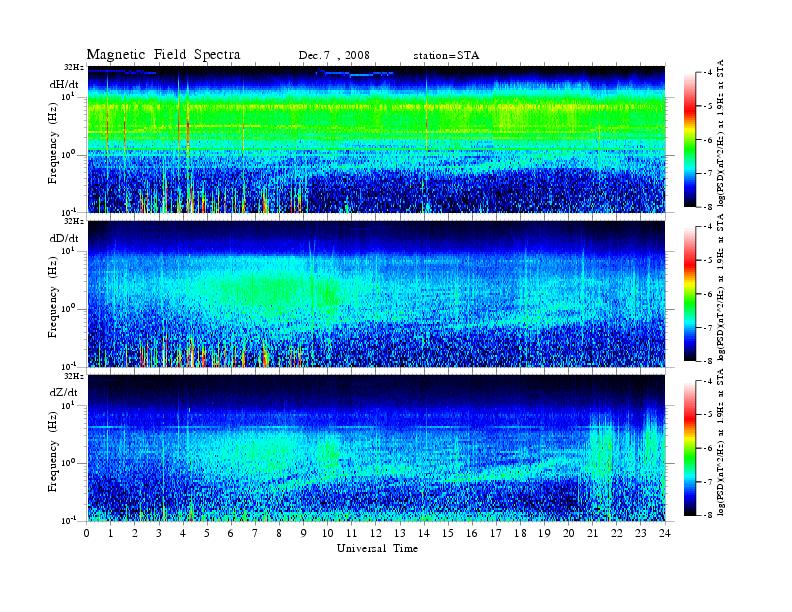Click the -7 value on dZ/dt color scale
The image size is (792, 612).
click(709, 482)
